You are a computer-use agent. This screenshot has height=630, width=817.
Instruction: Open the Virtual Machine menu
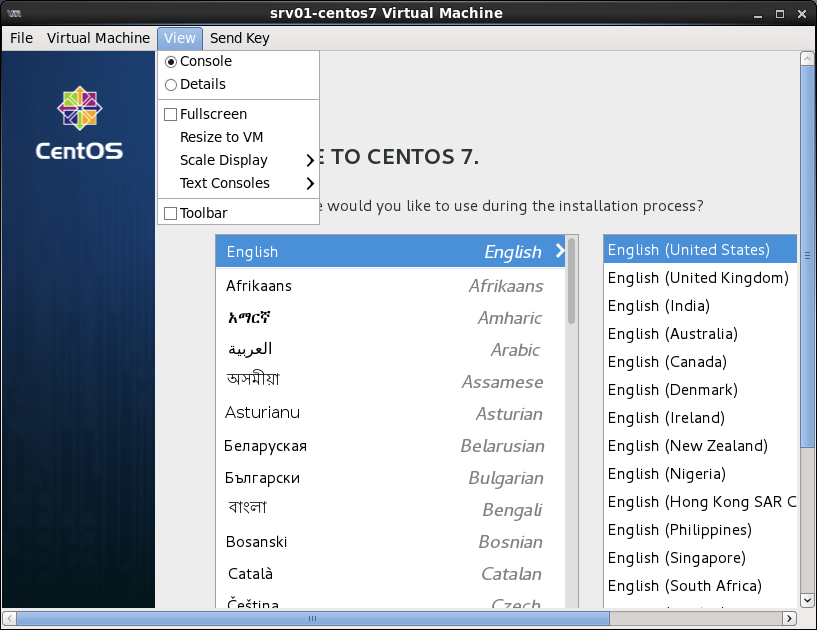click(98, 38)
